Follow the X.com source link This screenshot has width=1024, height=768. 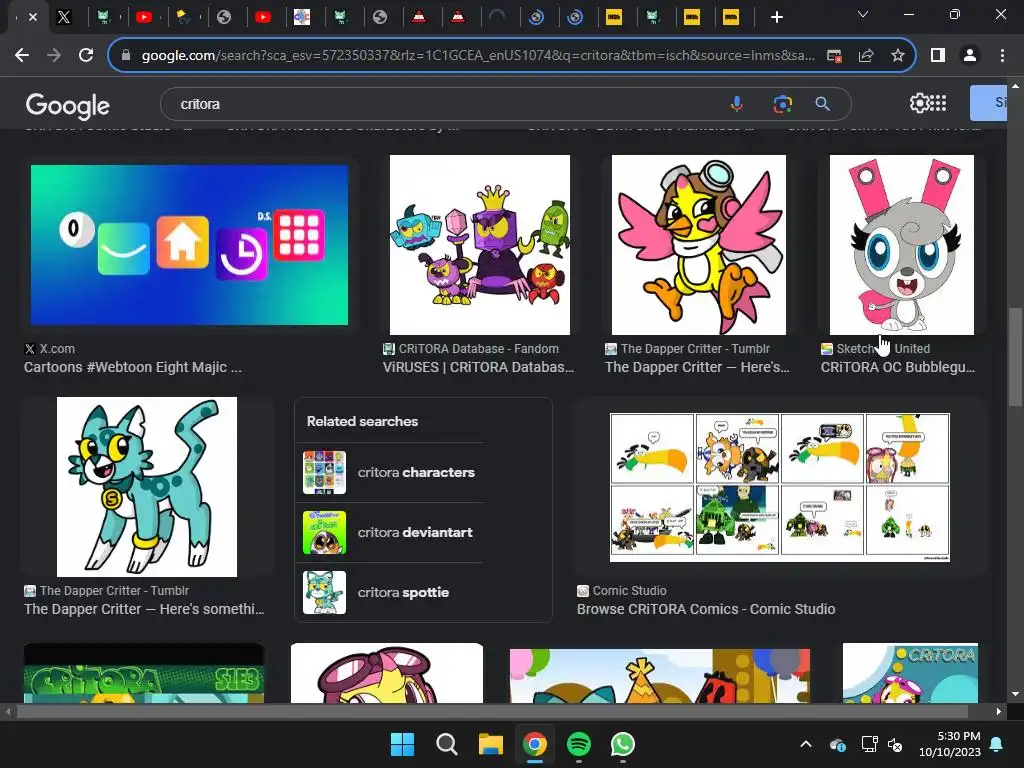point(50,349)
